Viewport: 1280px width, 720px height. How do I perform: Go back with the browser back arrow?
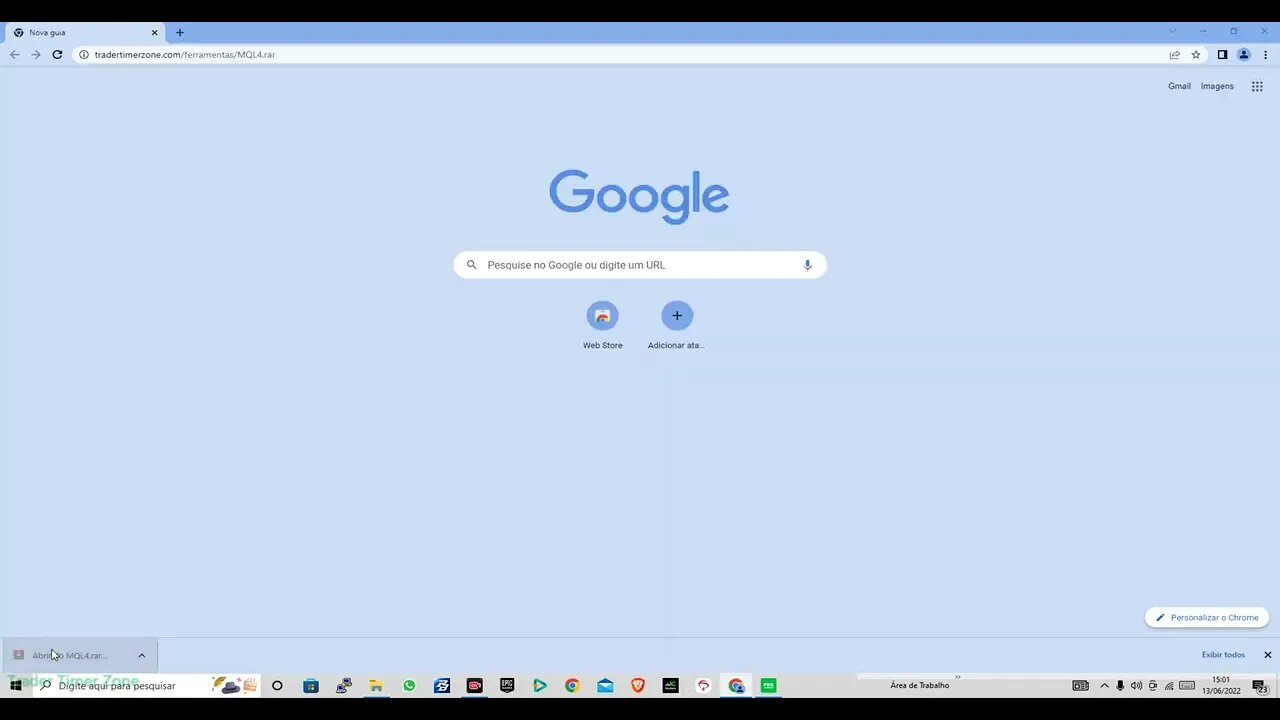14,55
